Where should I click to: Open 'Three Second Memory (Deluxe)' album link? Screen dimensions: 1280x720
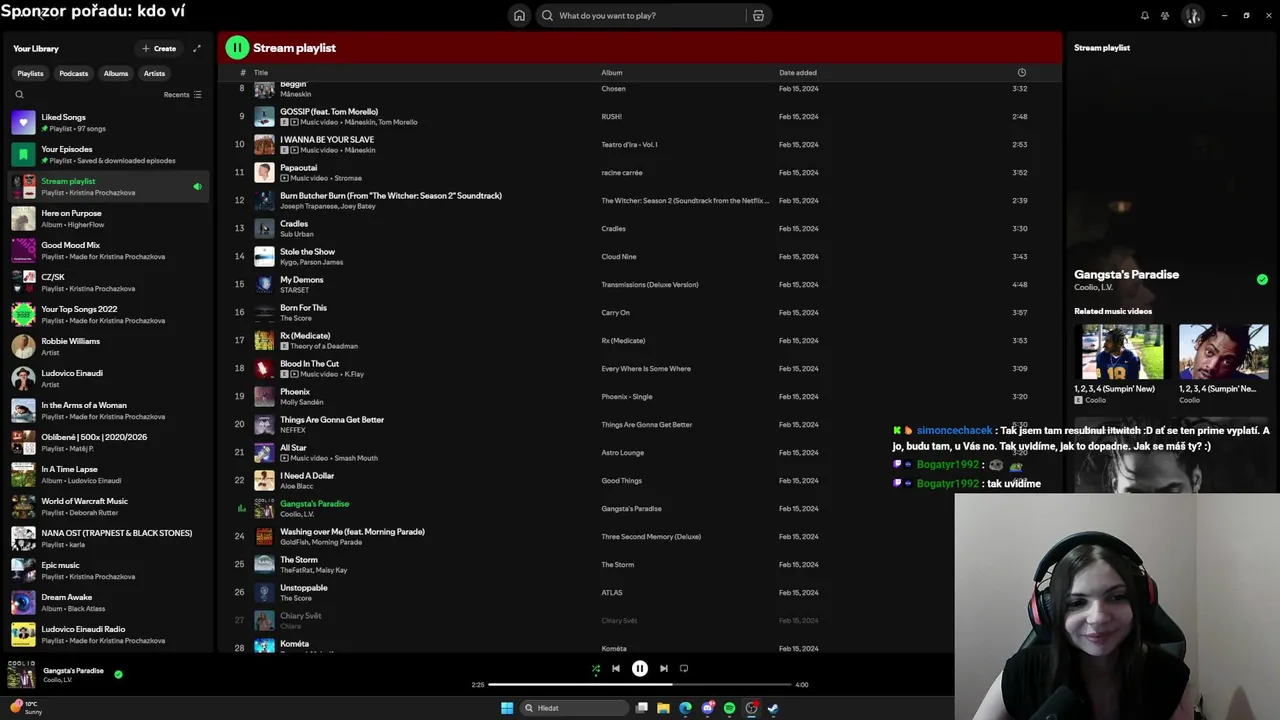(651, 536)
